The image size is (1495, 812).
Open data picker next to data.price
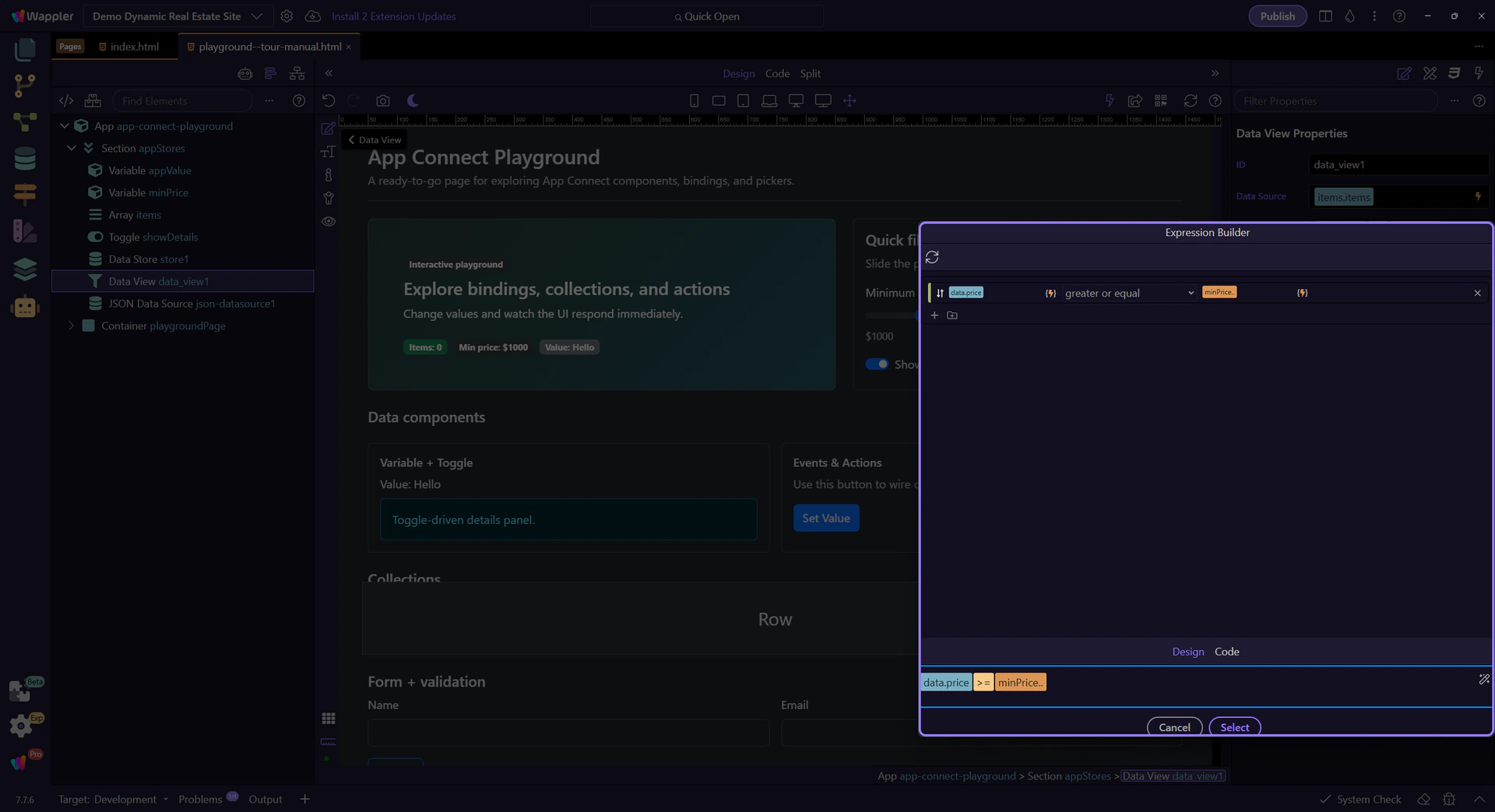point(1050,294)
